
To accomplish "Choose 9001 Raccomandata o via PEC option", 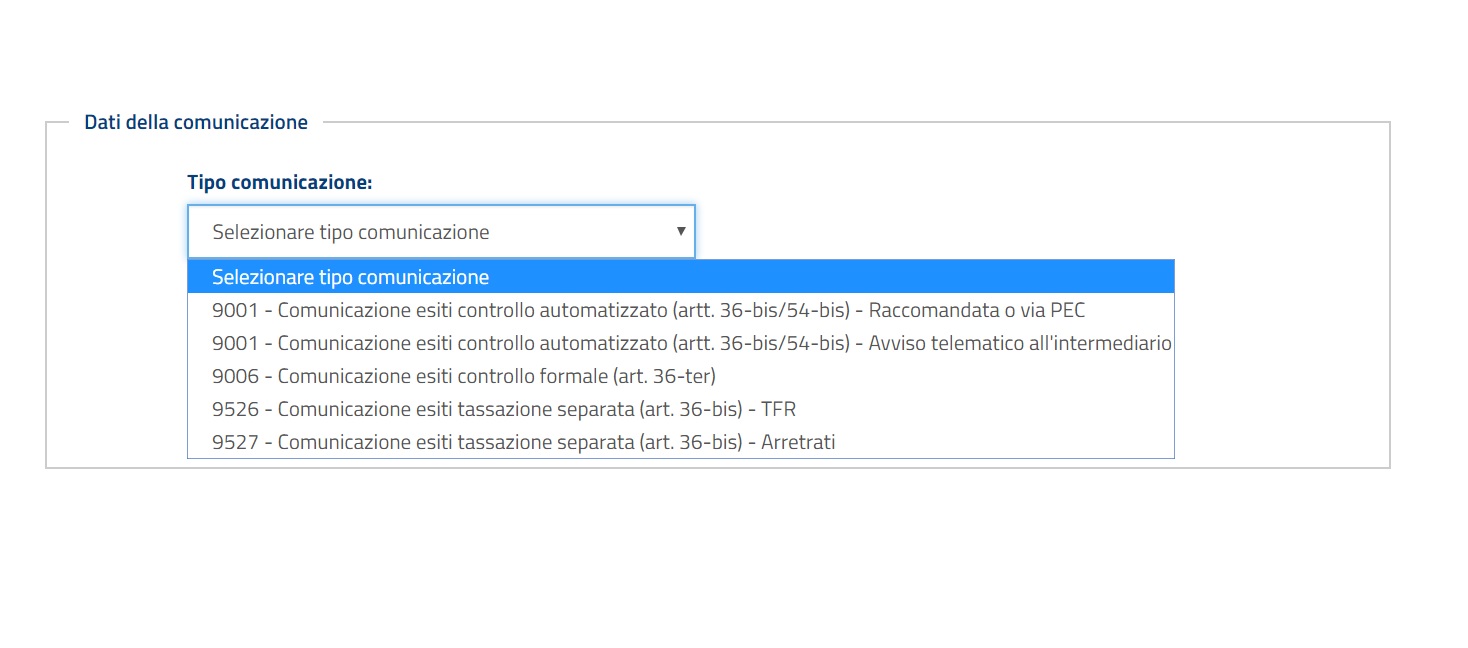I will pos(680,310).
